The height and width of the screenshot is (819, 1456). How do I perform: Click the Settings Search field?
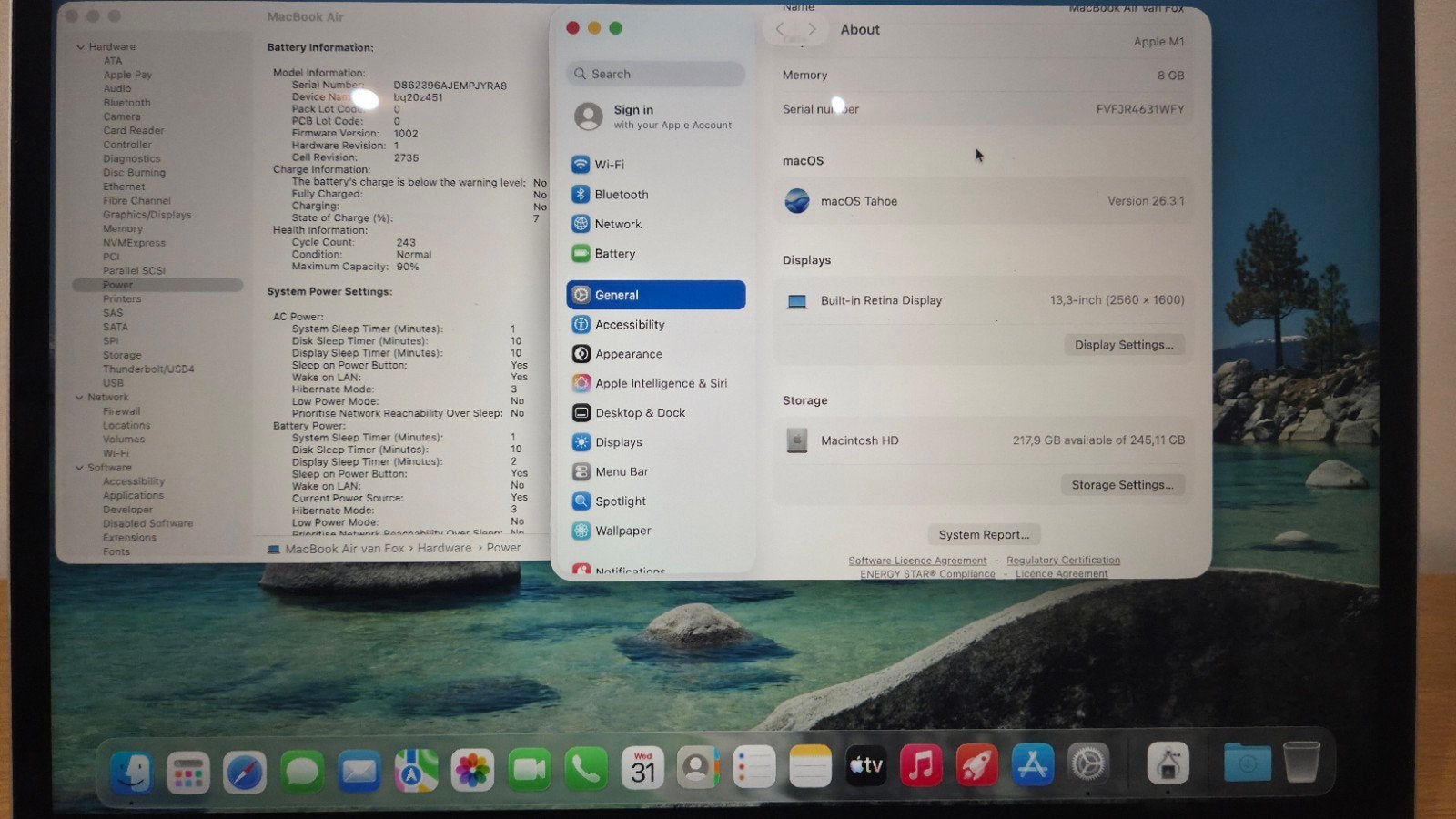pyautogui.click(x=655, y=74)
